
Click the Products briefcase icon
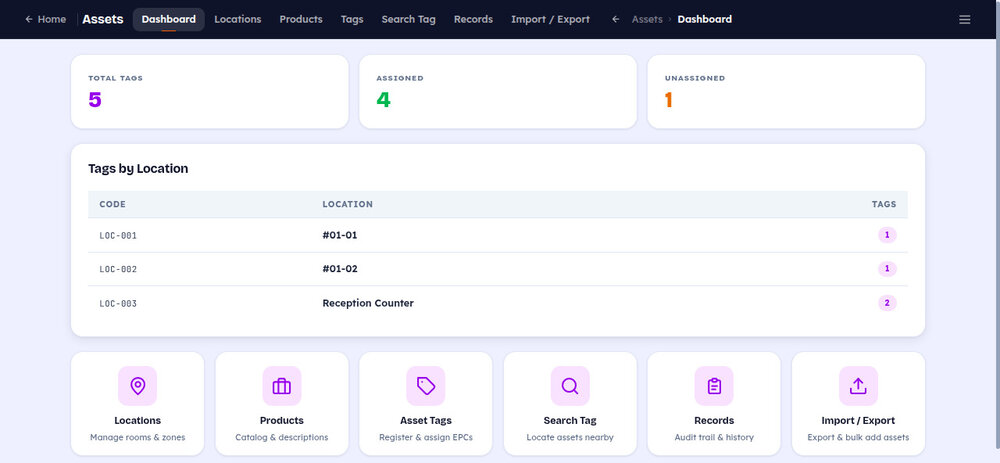(x=281, y=386)
